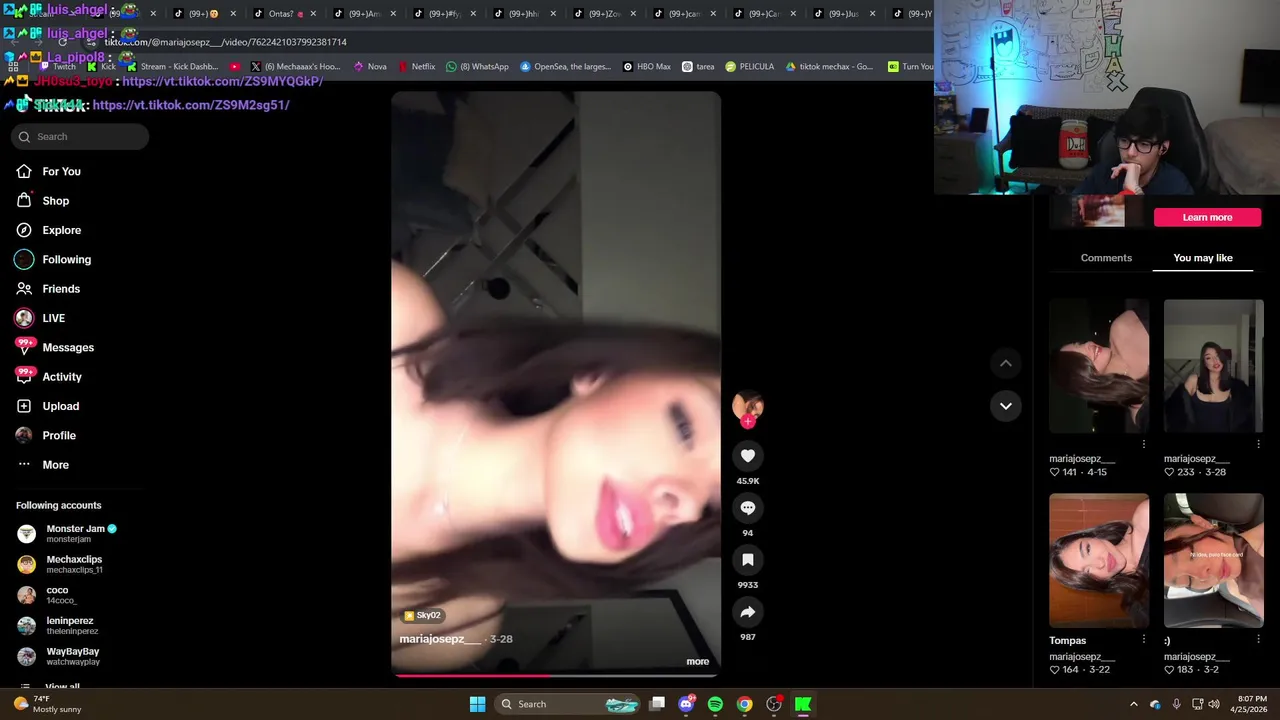This screenshot has height=720, width=1280.
Task: Open OpenSea bookmark
Action: pos(565,67)
